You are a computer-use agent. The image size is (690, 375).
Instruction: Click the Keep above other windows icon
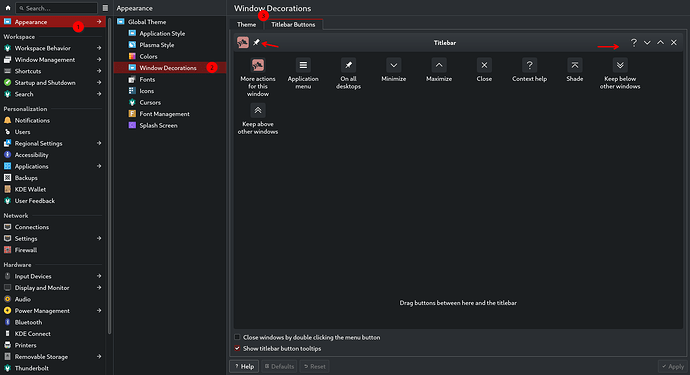(258, 110)
